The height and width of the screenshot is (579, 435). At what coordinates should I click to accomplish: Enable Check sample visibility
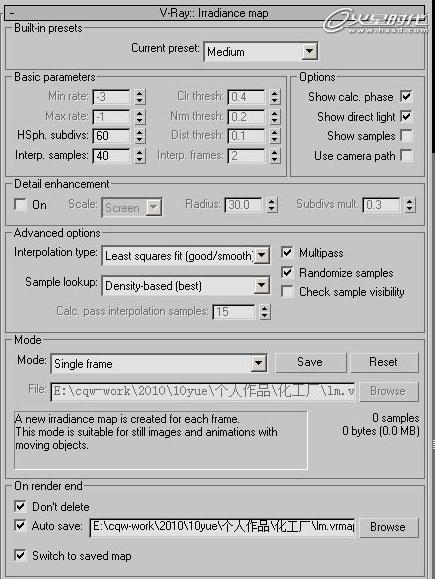pyautogui.click(x=287, y=292)
